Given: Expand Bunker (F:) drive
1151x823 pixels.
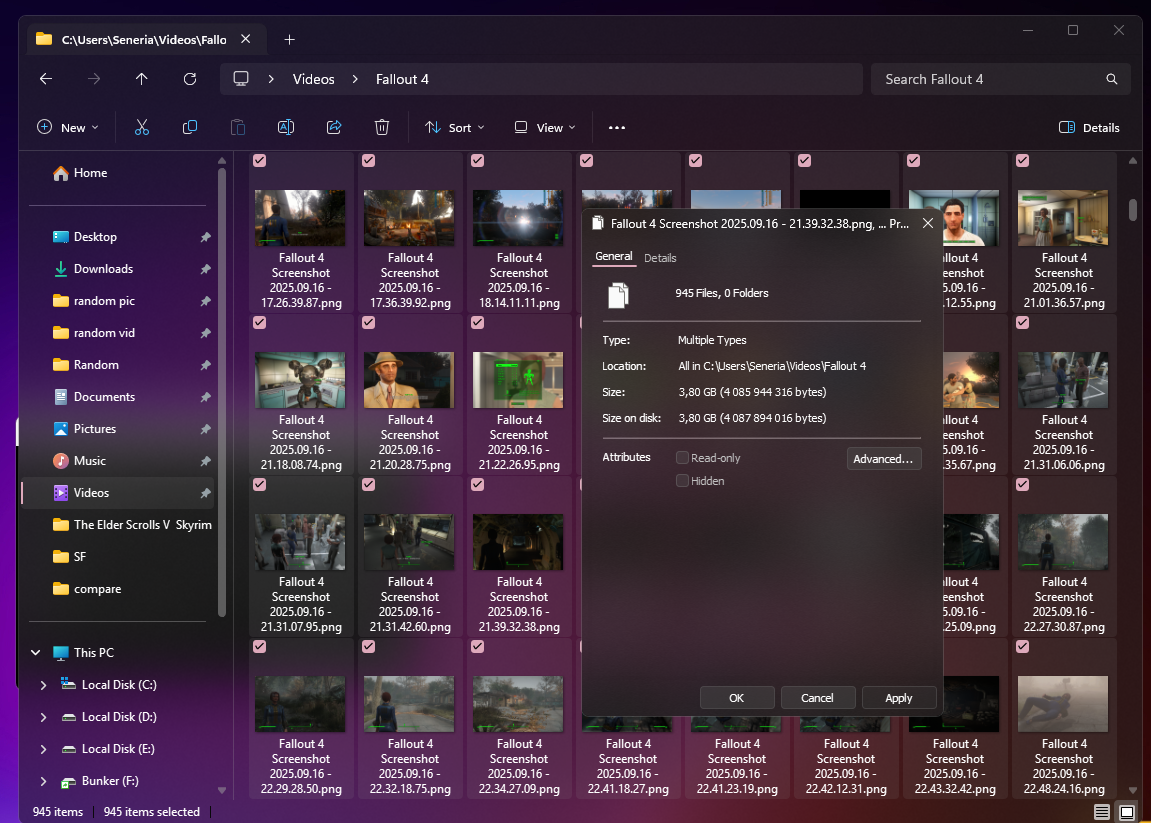Looking at the screenshot, I should click(43, 781).
